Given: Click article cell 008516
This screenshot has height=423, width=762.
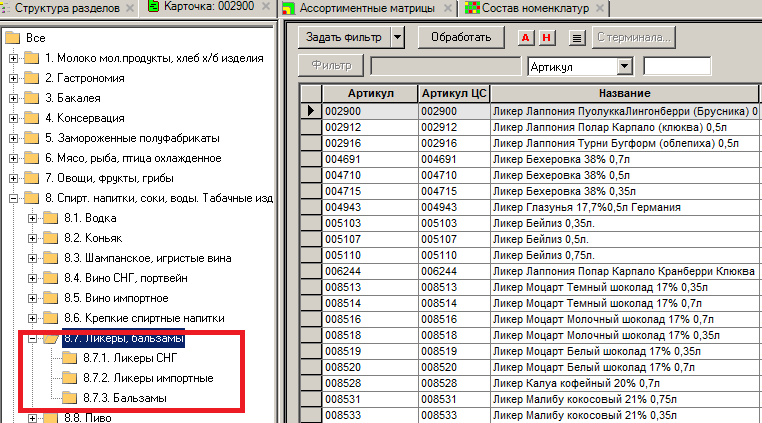Looking at the screenshot, I should tap(370, 319).
